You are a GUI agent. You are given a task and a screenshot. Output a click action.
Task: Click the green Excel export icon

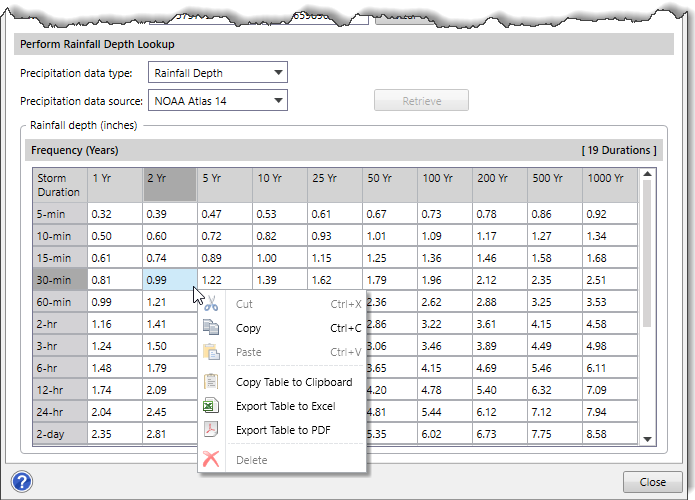point(211,406)
